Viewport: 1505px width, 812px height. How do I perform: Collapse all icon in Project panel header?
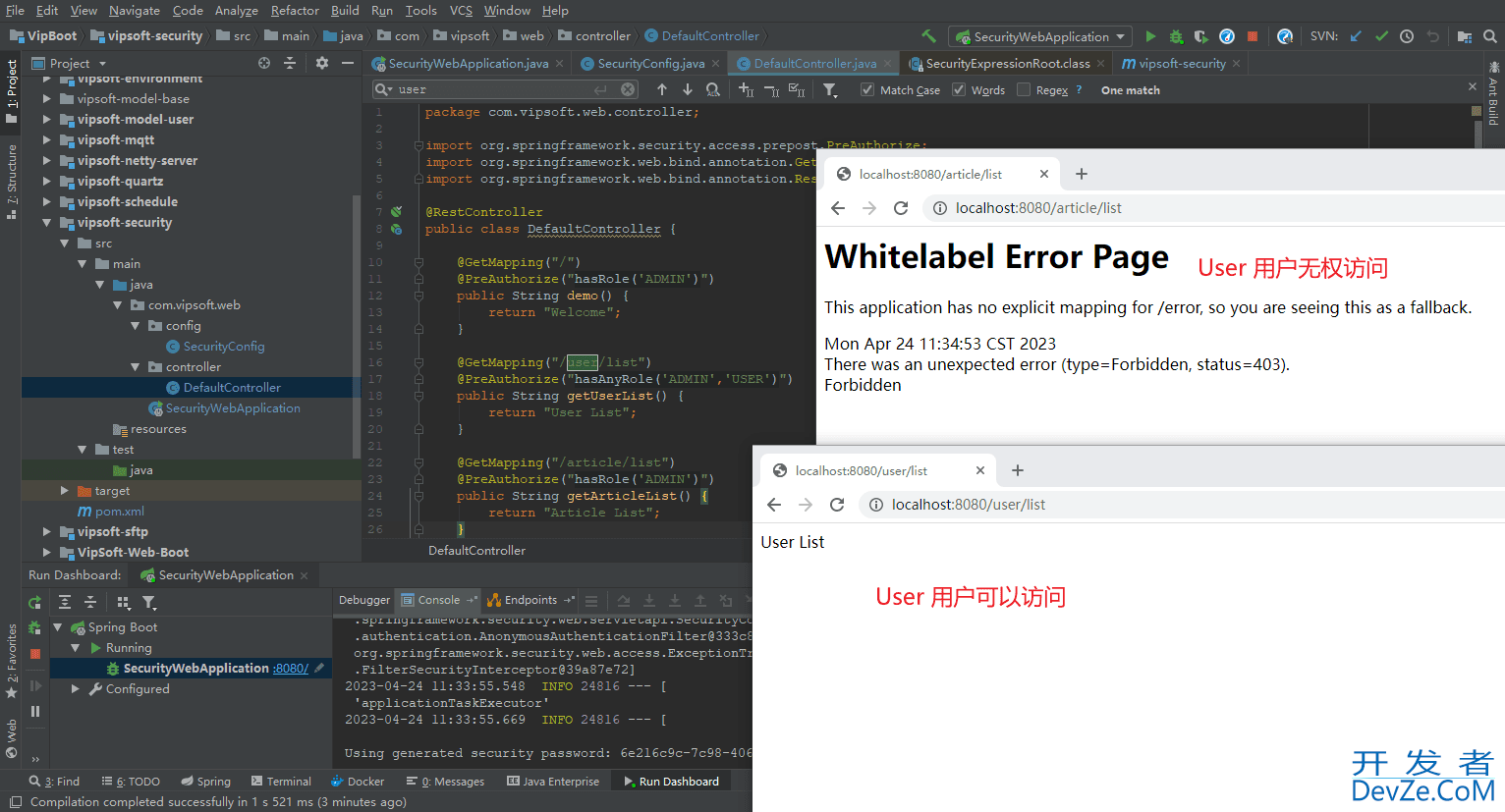(290, 63)
